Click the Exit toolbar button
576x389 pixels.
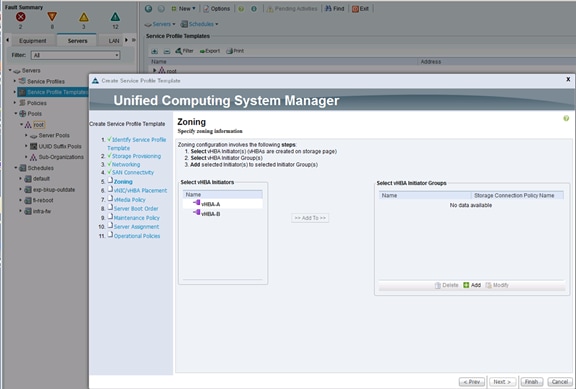tap(360, 8)
